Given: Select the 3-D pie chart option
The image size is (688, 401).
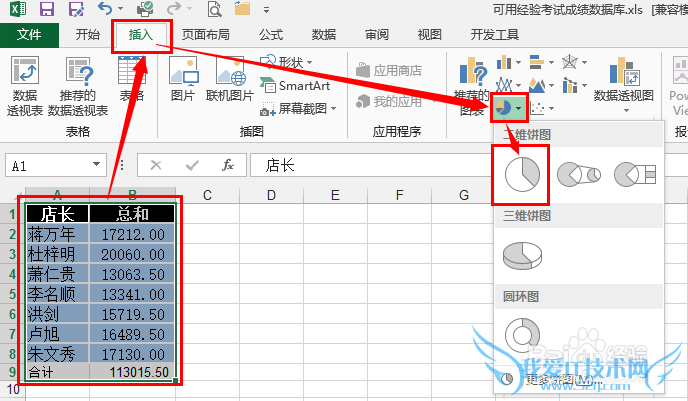Looking at the screenshot, I should [x=522, y=256].
